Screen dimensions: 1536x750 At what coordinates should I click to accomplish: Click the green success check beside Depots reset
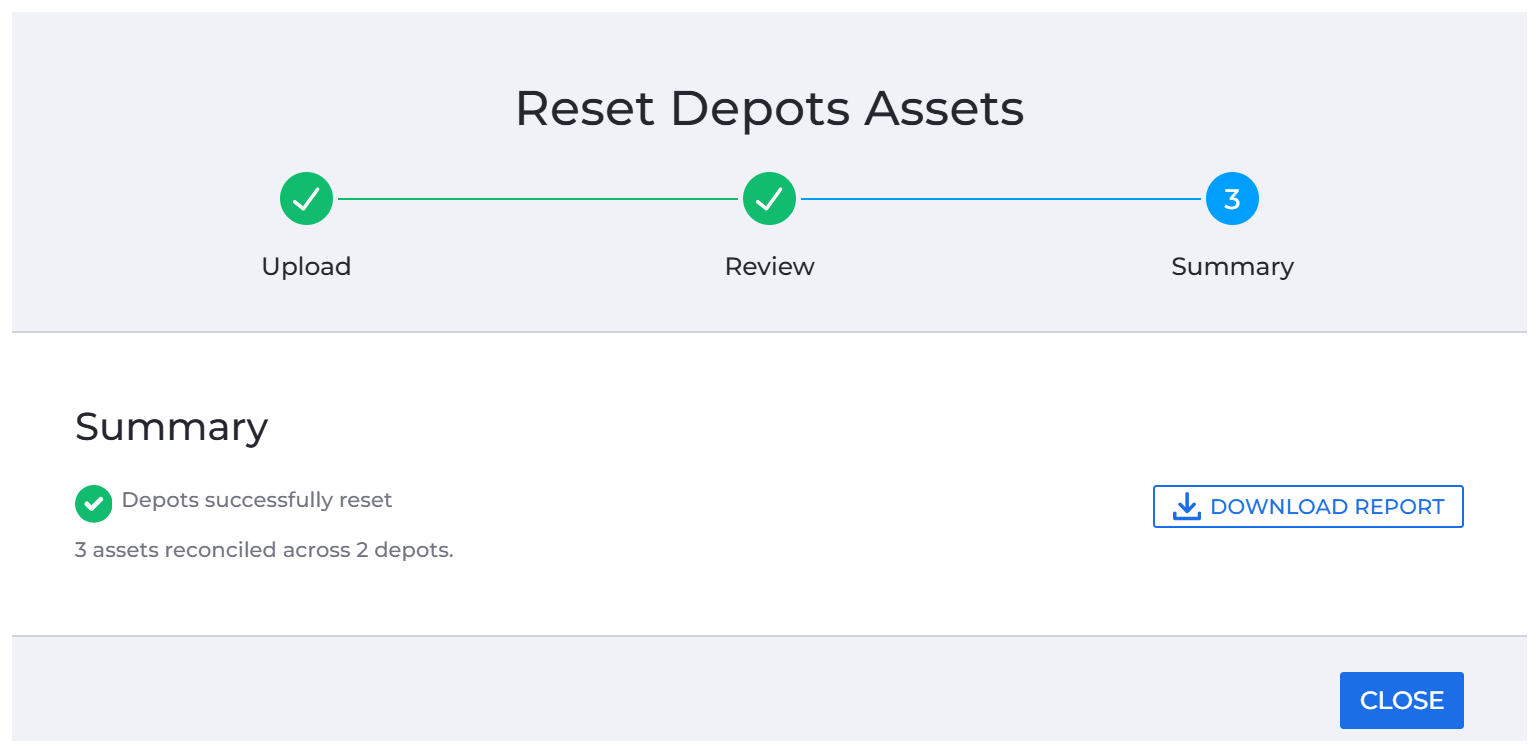(x=93, y=504)
